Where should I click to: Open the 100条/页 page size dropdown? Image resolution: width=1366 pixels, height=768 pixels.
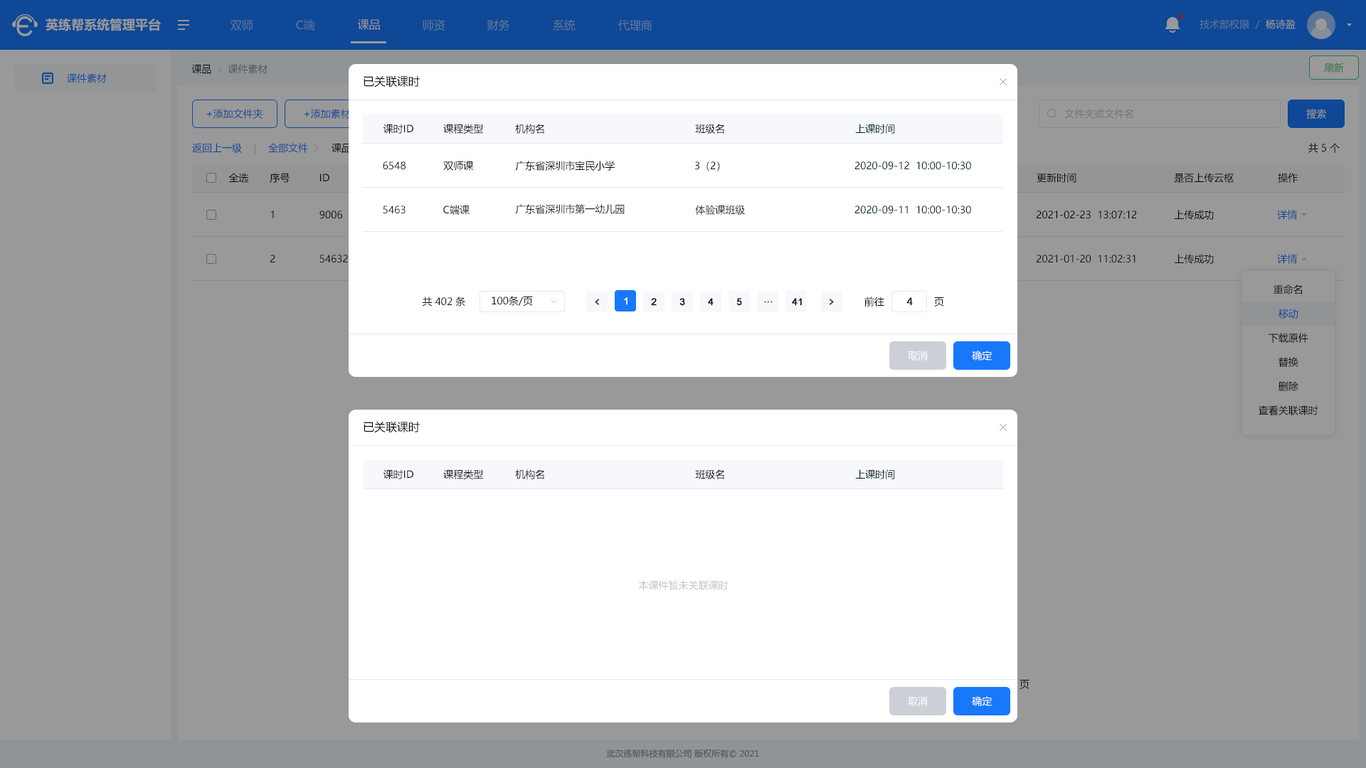pos(522,301)
